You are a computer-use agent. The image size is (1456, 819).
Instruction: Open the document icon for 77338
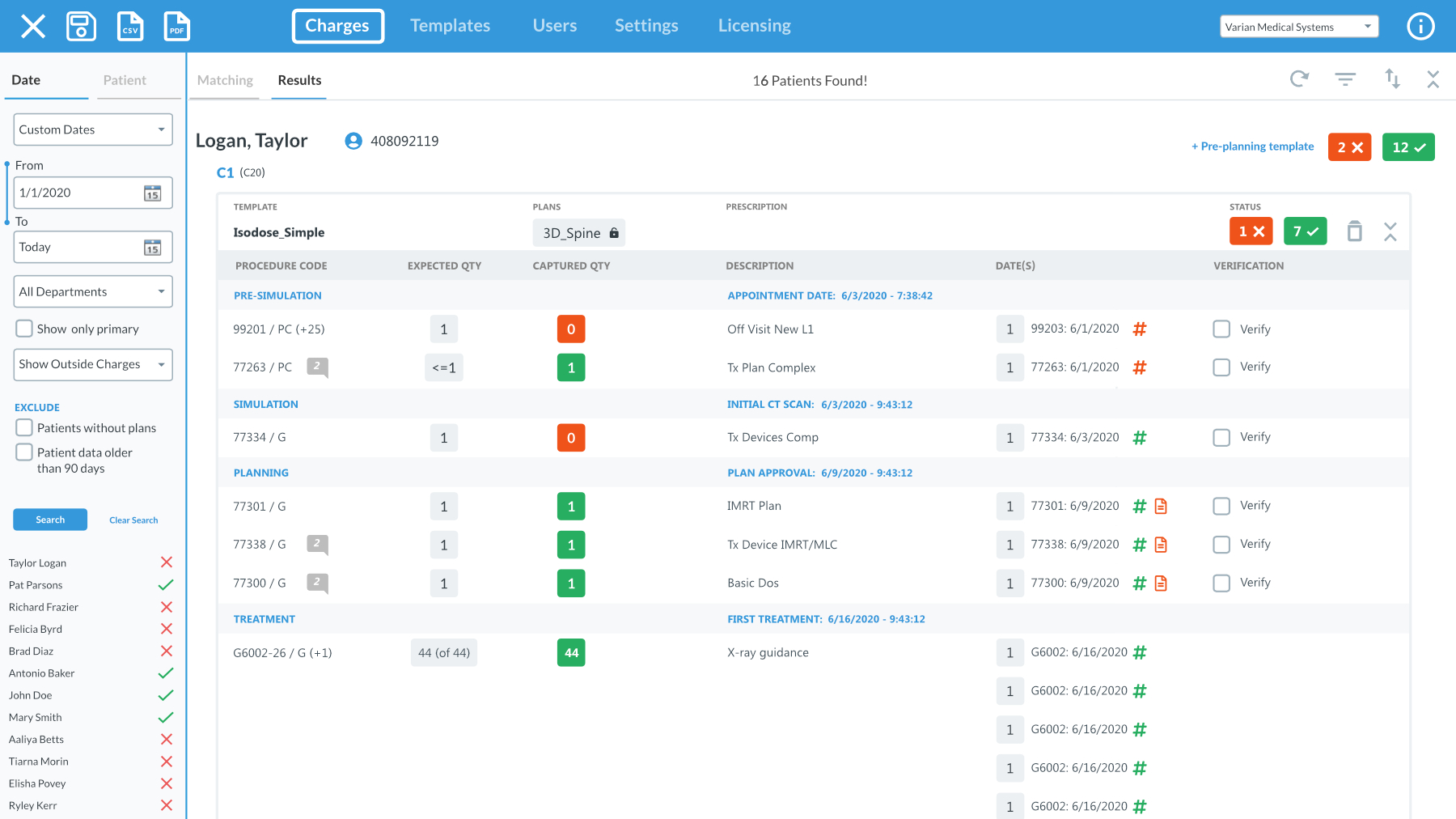point(1161,545)
